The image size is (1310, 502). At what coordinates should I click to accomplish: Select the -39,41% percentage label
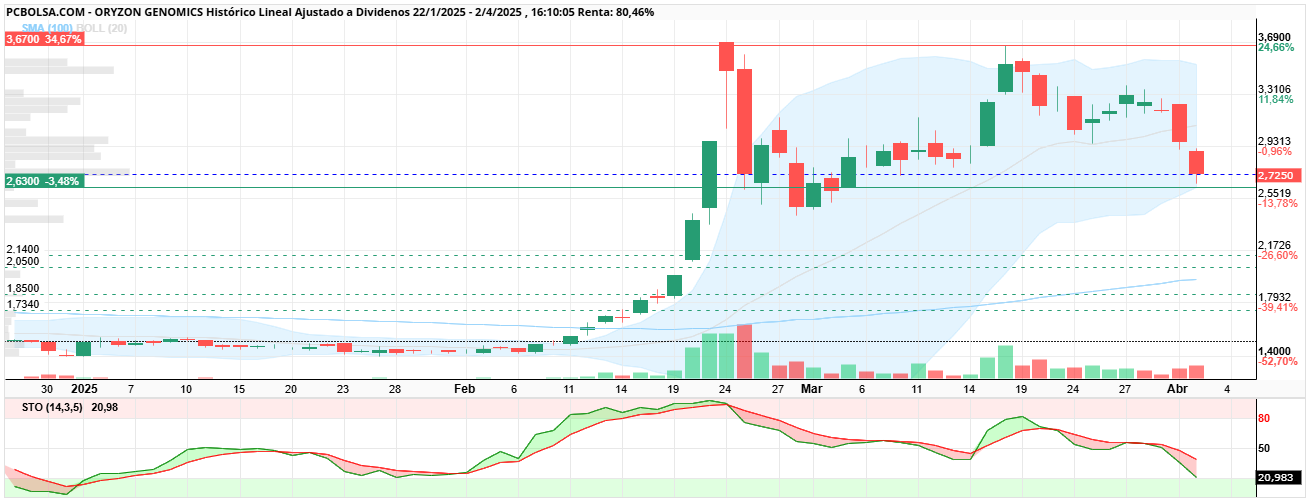(x=1278, y=308)
